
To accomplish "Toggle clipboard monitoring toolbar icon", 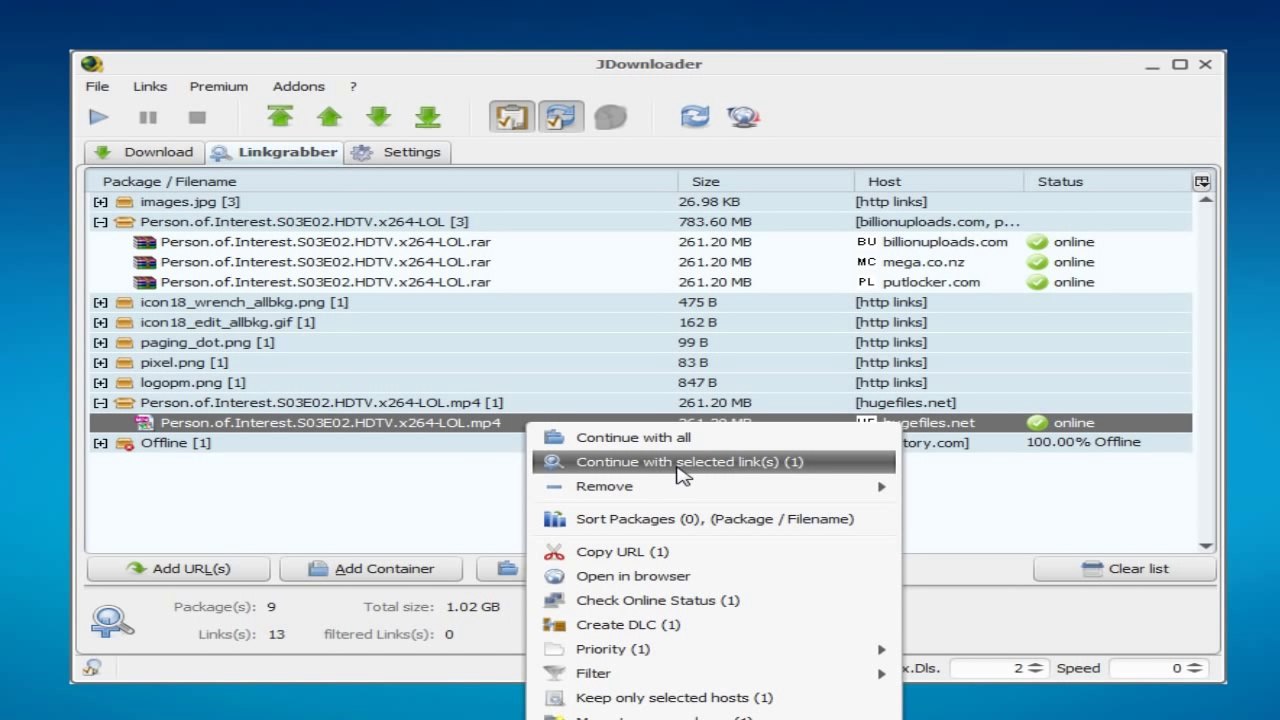I will coord(512,117).
